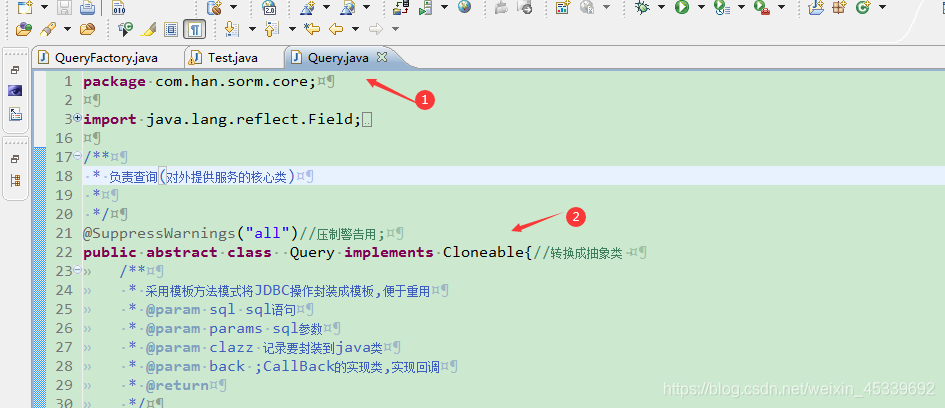Click line number 18 in the gutter
The height and width of the screenshot is (408, 945).
click(x=64, y=177)
